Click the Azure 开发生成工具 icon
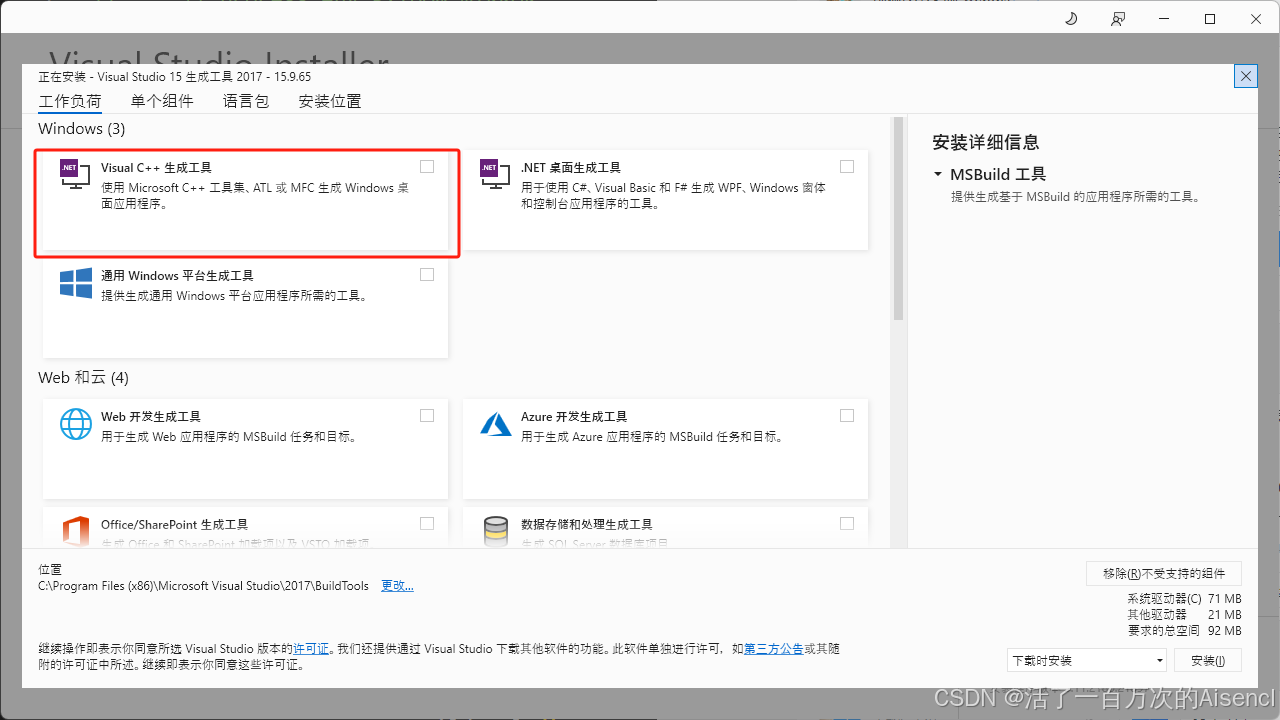This screenshot has width=1280, height=720. click(496, 424)
